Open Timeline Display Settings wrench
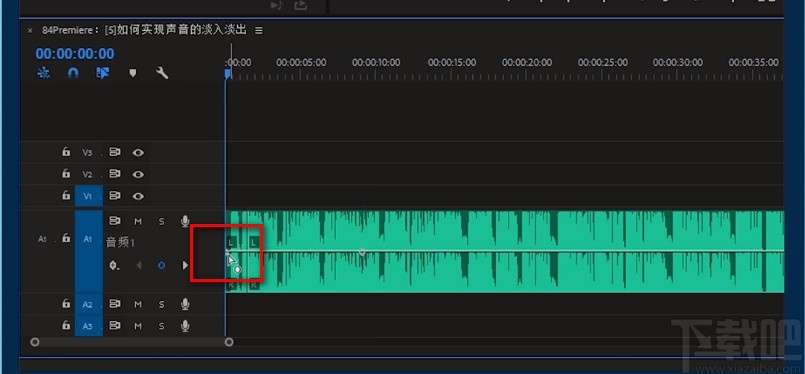The image size is (805, 374). (x=162, y=73)
